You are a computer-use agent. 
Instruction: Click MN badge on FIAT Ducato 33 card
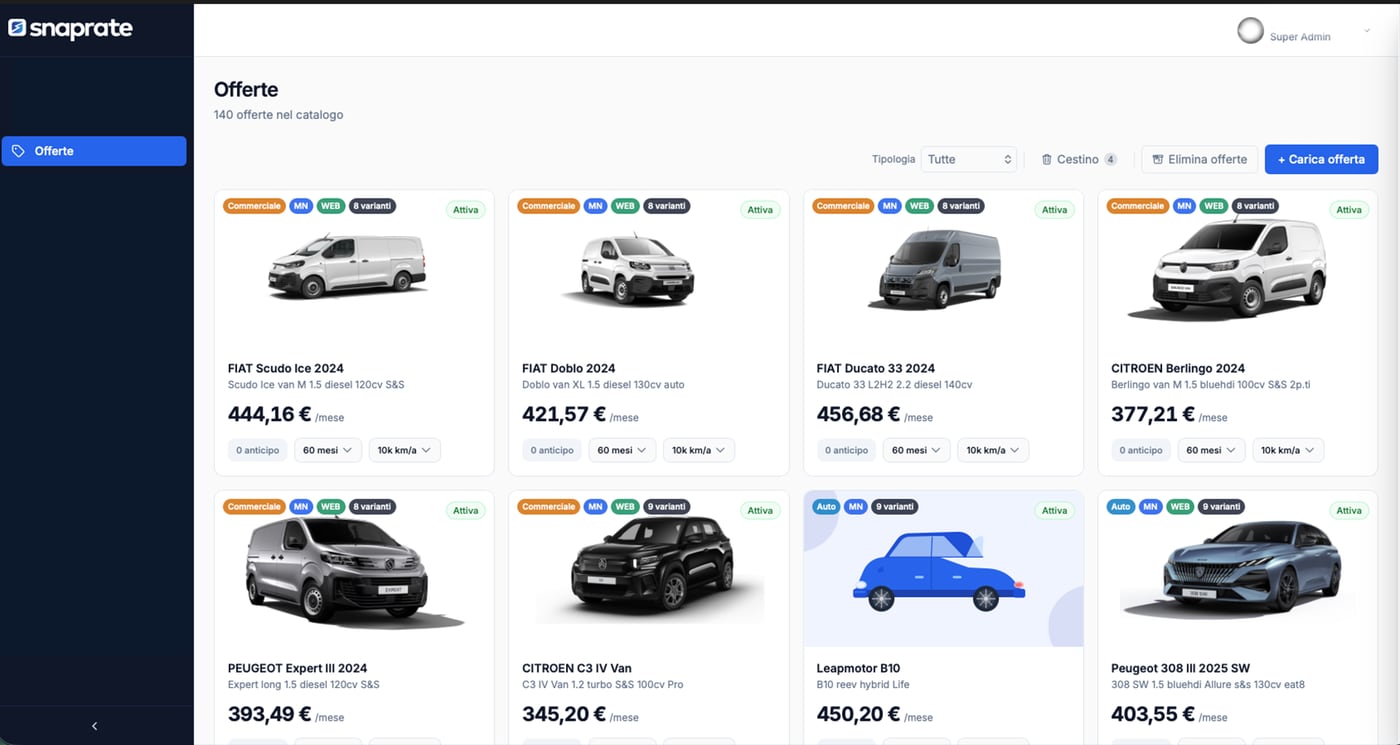click(890, 206)
